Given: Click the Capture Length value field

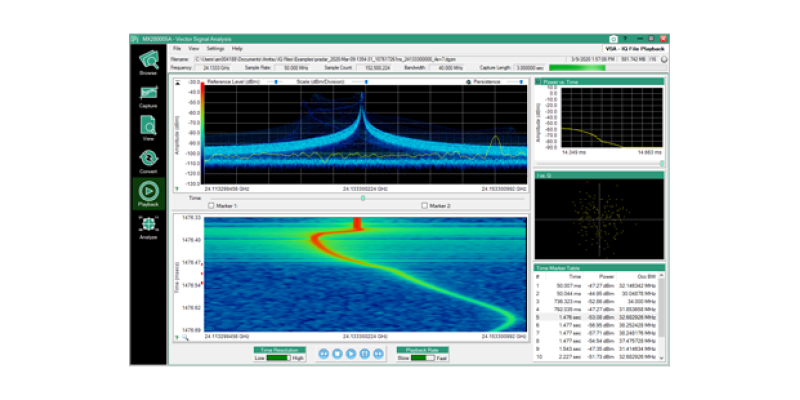Looking at the screenshot, I should 529,67.
